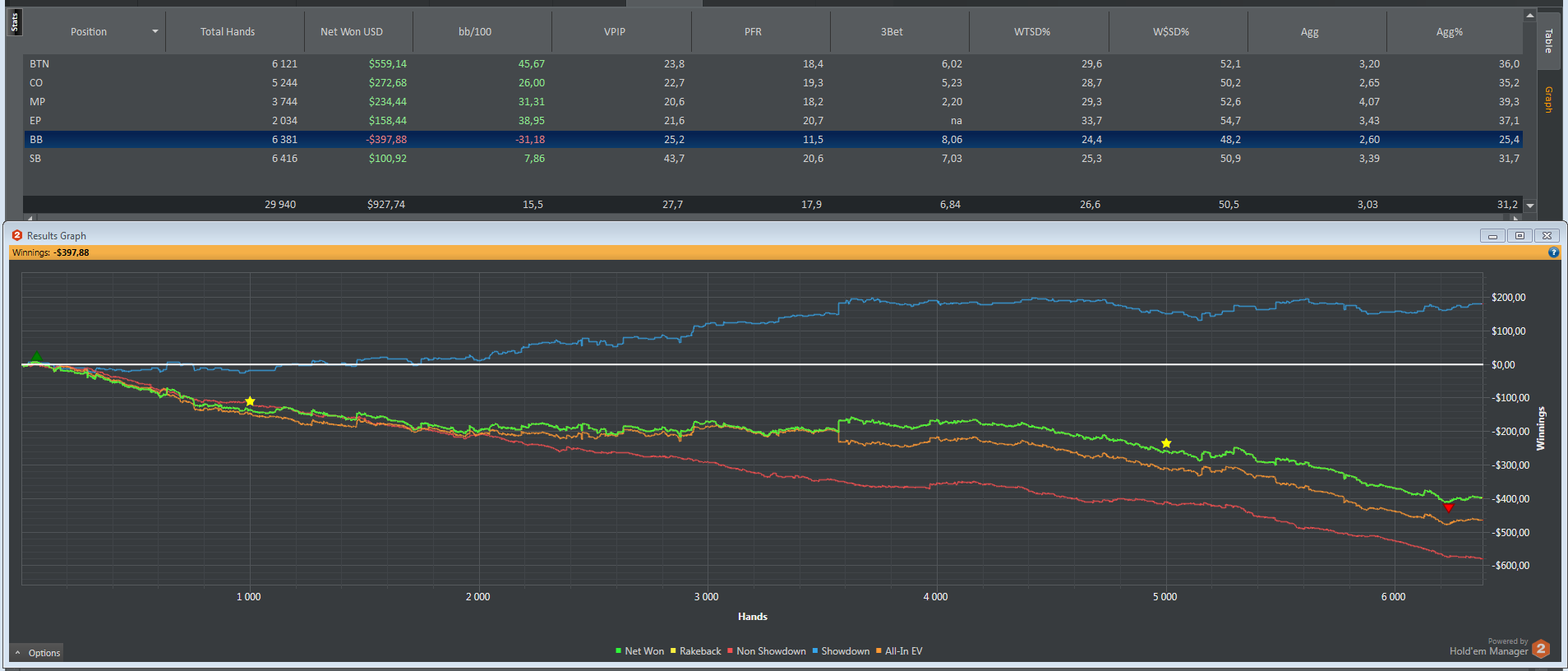Open the Position column dropdown arrow

tap(154, 32)
